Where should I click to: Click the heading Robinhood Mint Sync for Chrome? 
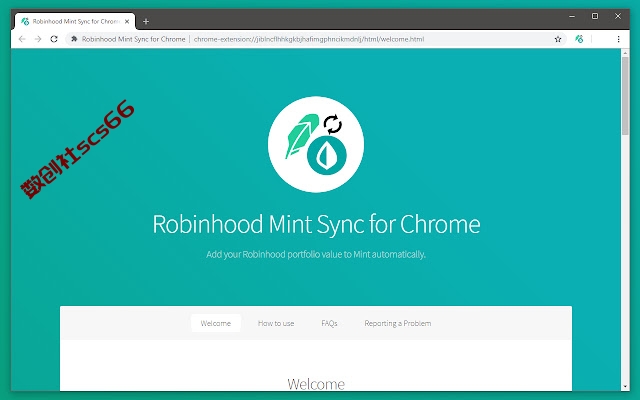click(x=316, y=224)
